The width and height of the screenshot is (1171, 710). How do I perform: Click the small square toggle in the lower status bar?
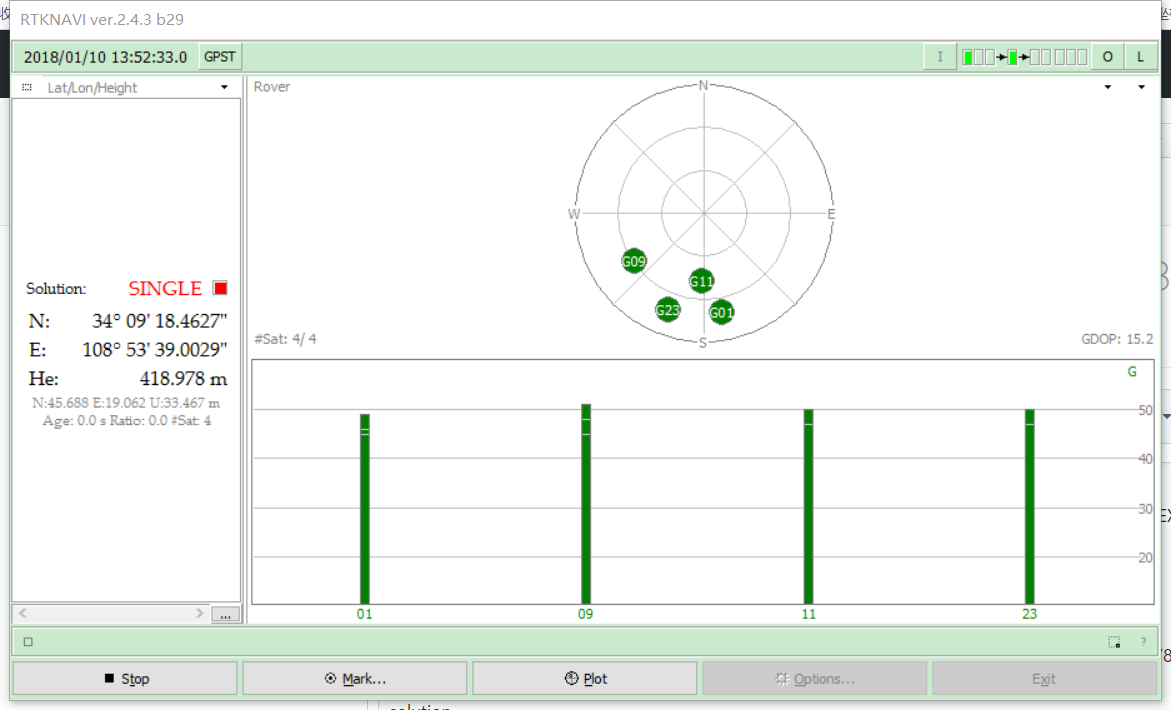coord(30,641)
